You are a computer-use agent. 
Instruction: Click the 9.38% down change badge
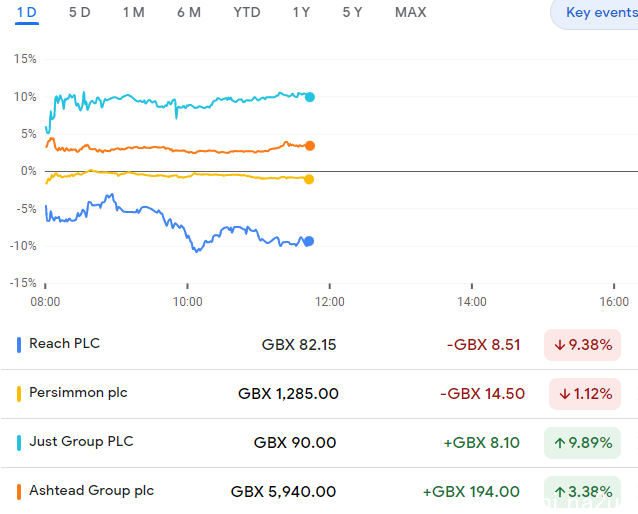pyautogui.click(x=582, y=345)
